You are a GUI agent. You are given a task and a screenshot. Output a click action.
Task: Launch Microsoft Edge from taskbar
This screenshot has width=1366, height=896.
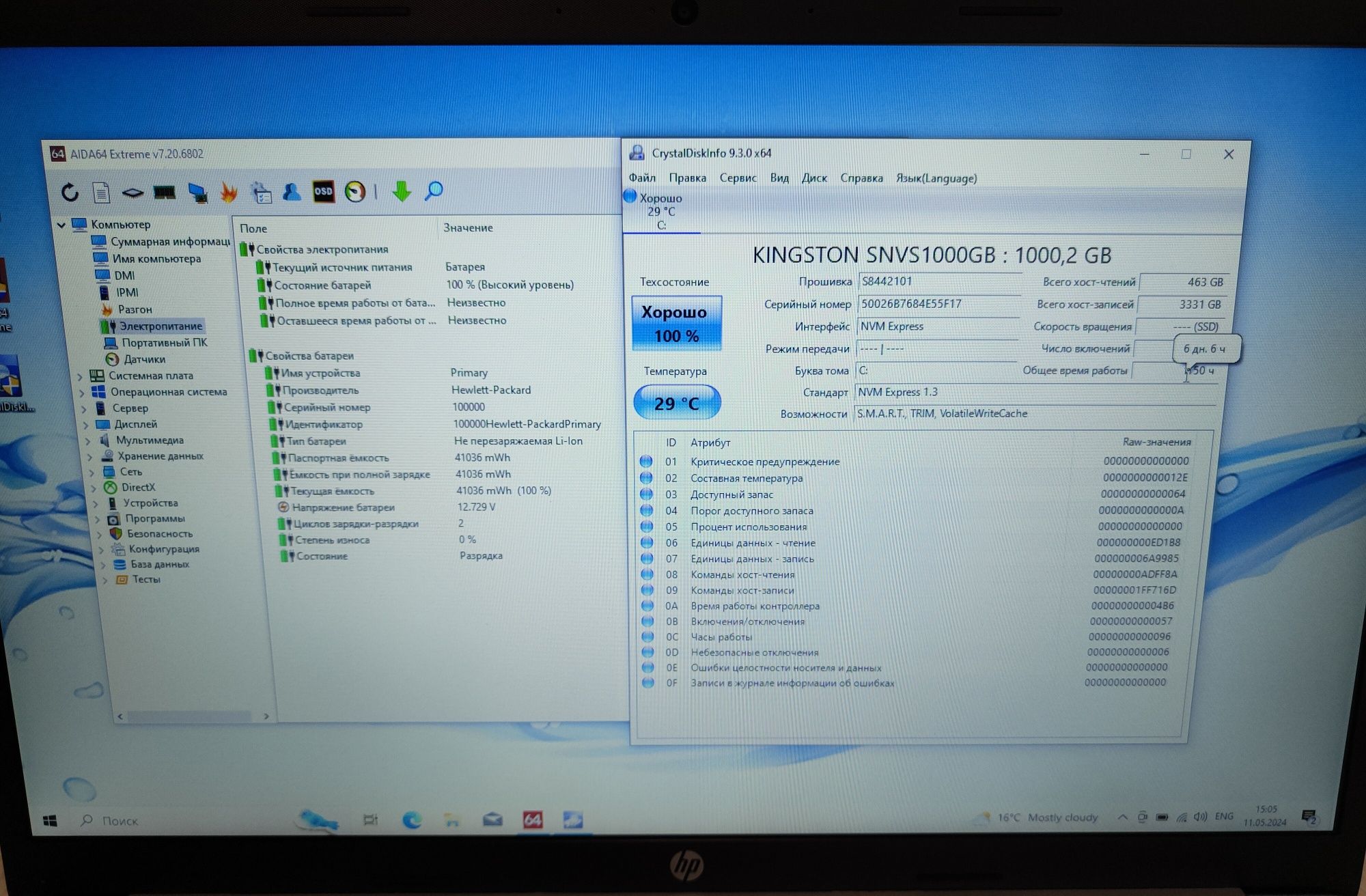coord(412,820)
